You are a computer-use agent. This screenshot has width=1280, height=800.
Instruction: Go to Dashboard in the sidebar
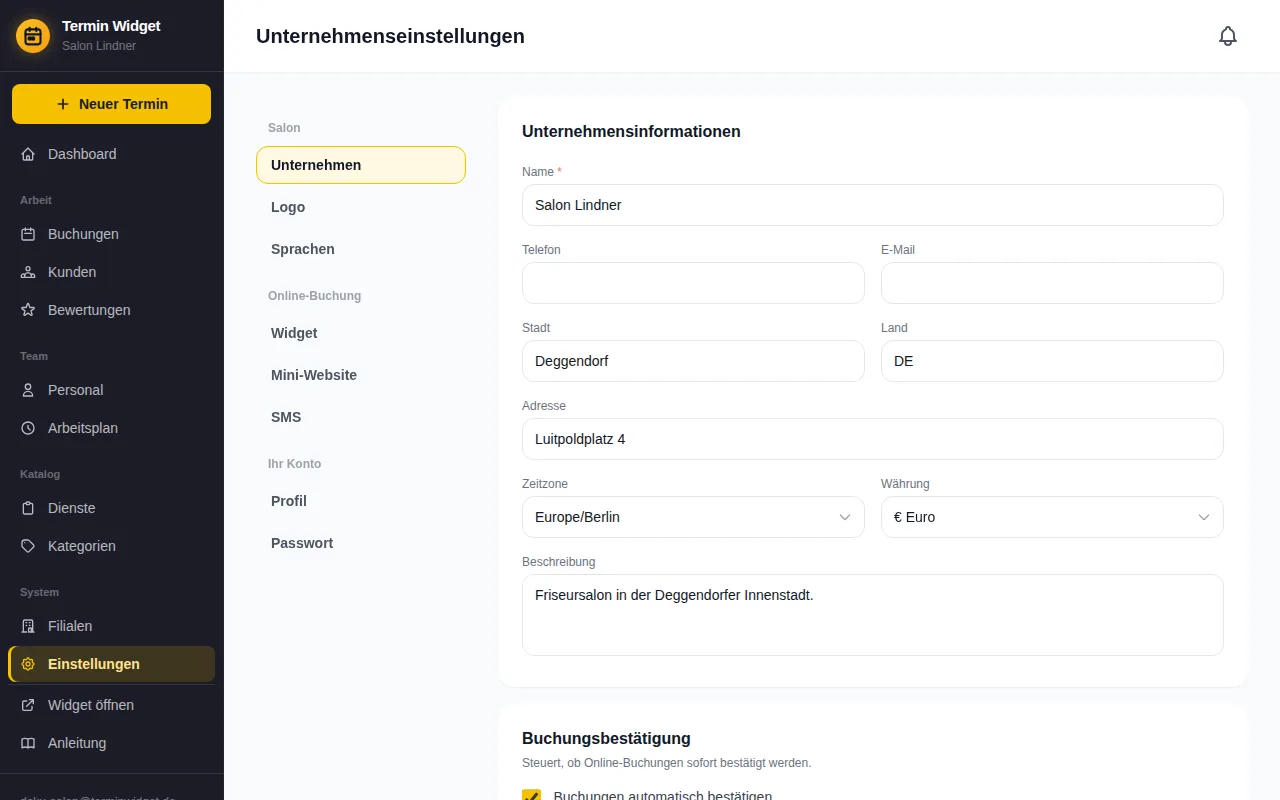click(111, 154)
